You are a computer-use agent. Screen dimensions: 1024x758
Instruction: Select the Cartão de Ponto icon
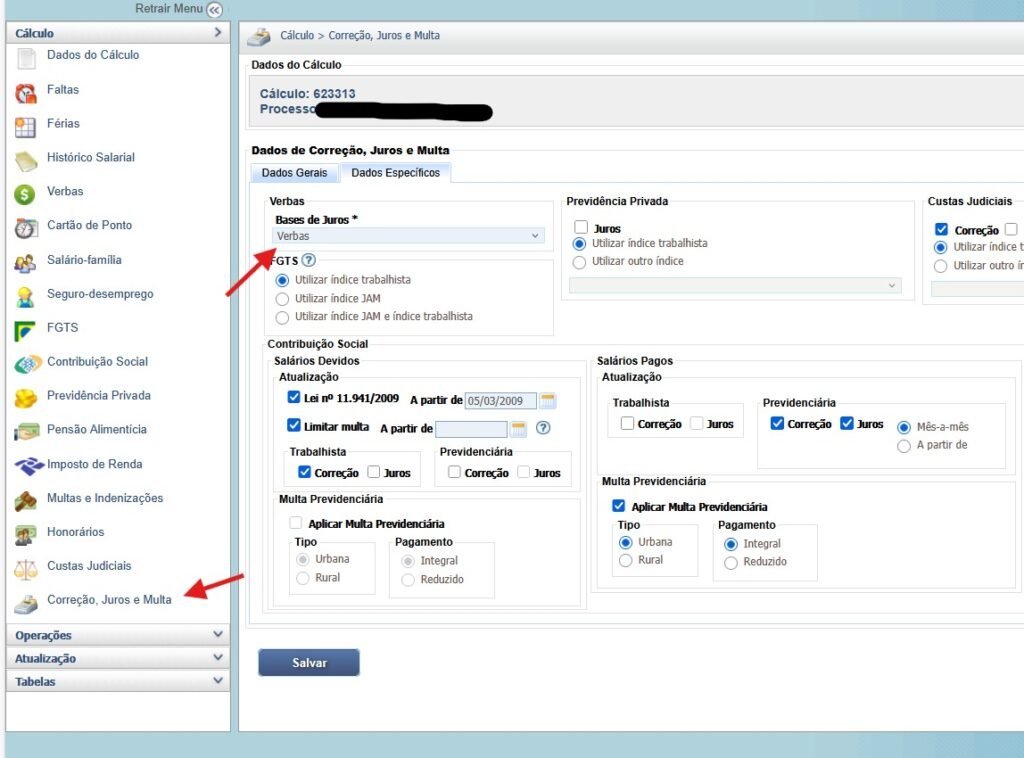click(26, 229)
